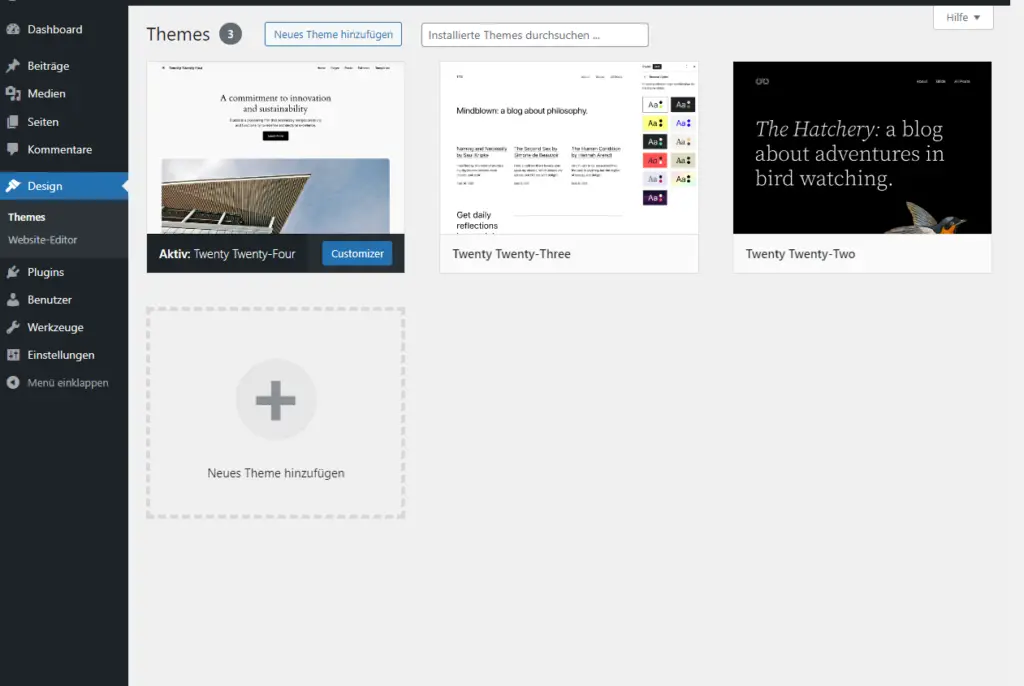Click the Menü einklappen arrow icon
1024x686 pixels.
(13, 382)
